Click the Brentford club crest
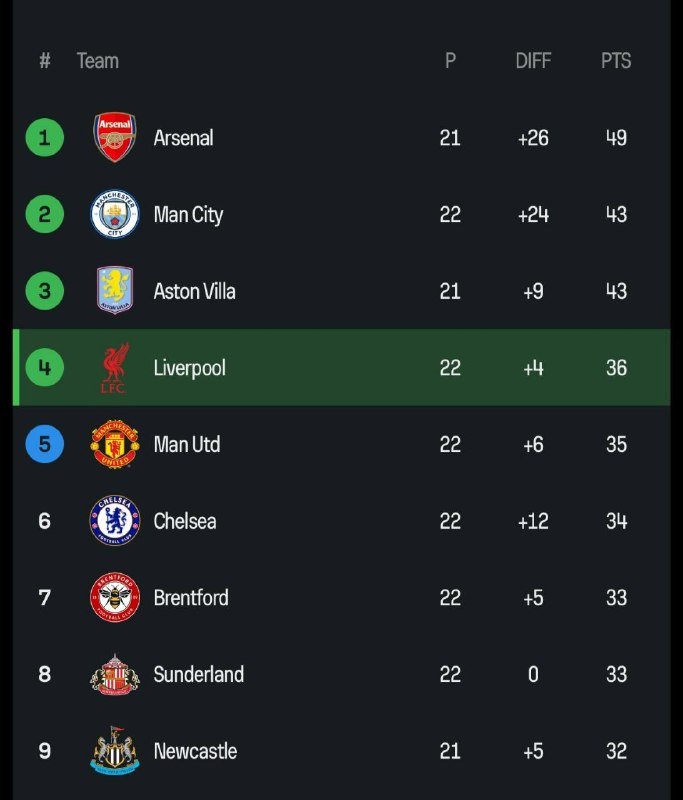The width and height of the screenshot is (683, 800). (x=115, y=598)
